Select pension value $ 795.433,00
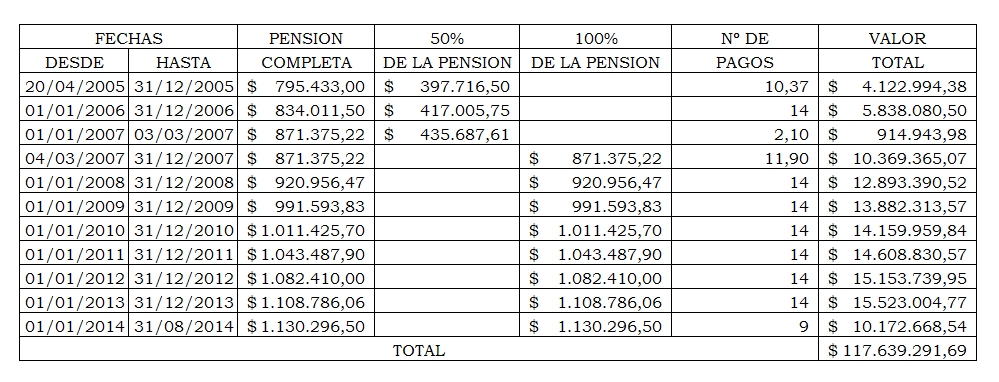The height and width of the screenshot is (382, 999). 306,86
